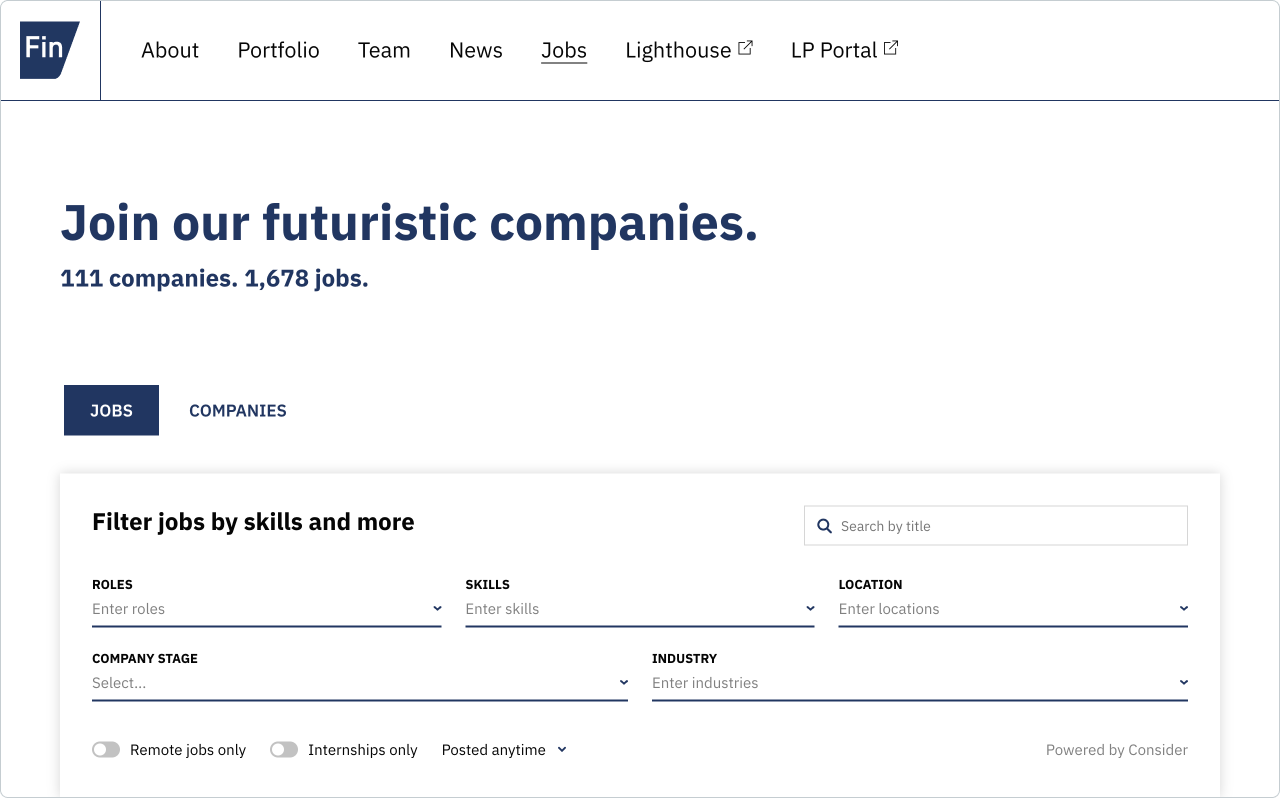
Task: Open the Posted anytime filter dropdown
Action: pyautogui.click(x=504, y=749)
